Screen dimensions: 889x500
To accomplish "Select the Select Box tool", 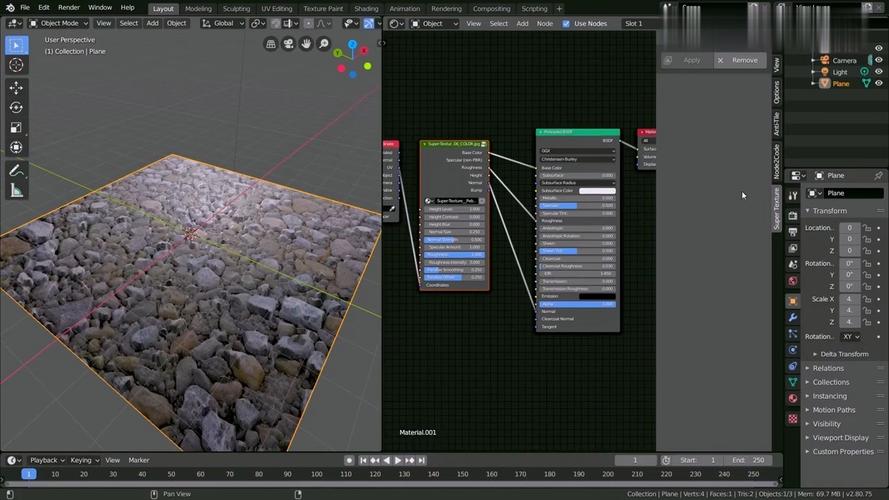I will (16, 45).
